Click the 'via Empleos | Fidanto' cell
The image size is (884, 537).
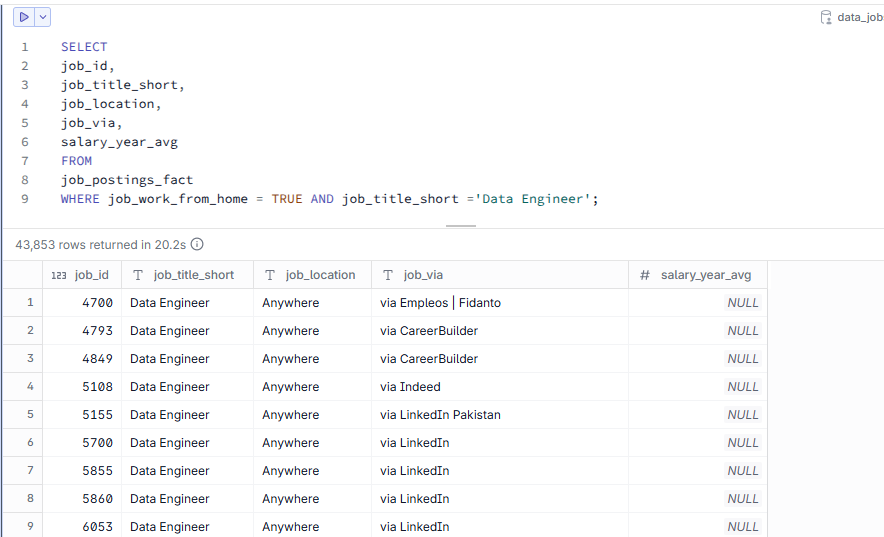coord(500,303)
